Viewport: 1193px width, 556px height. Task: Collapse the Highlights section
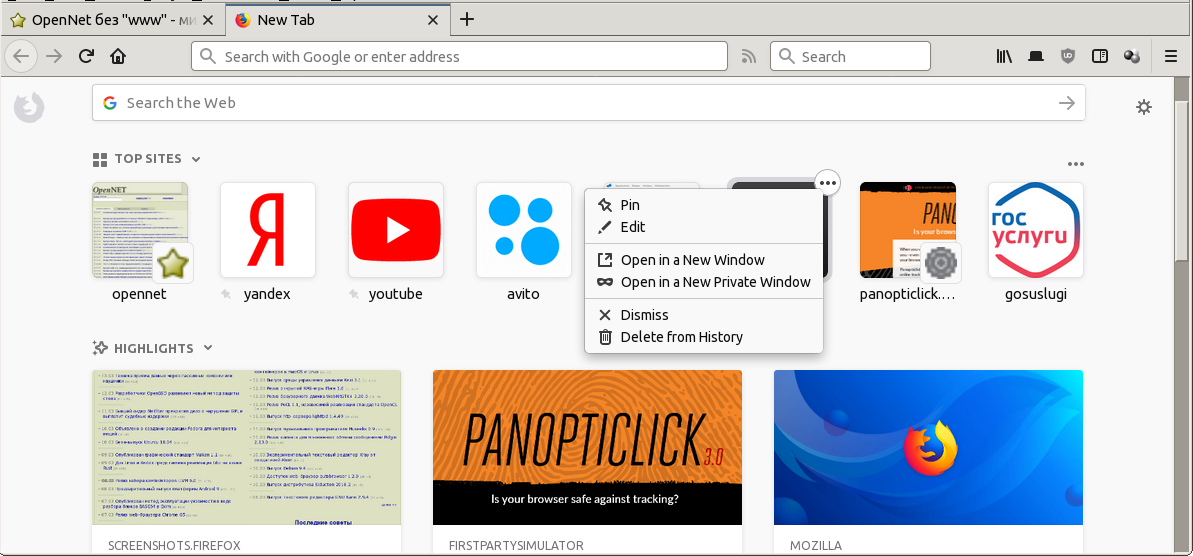pos(208,348)
